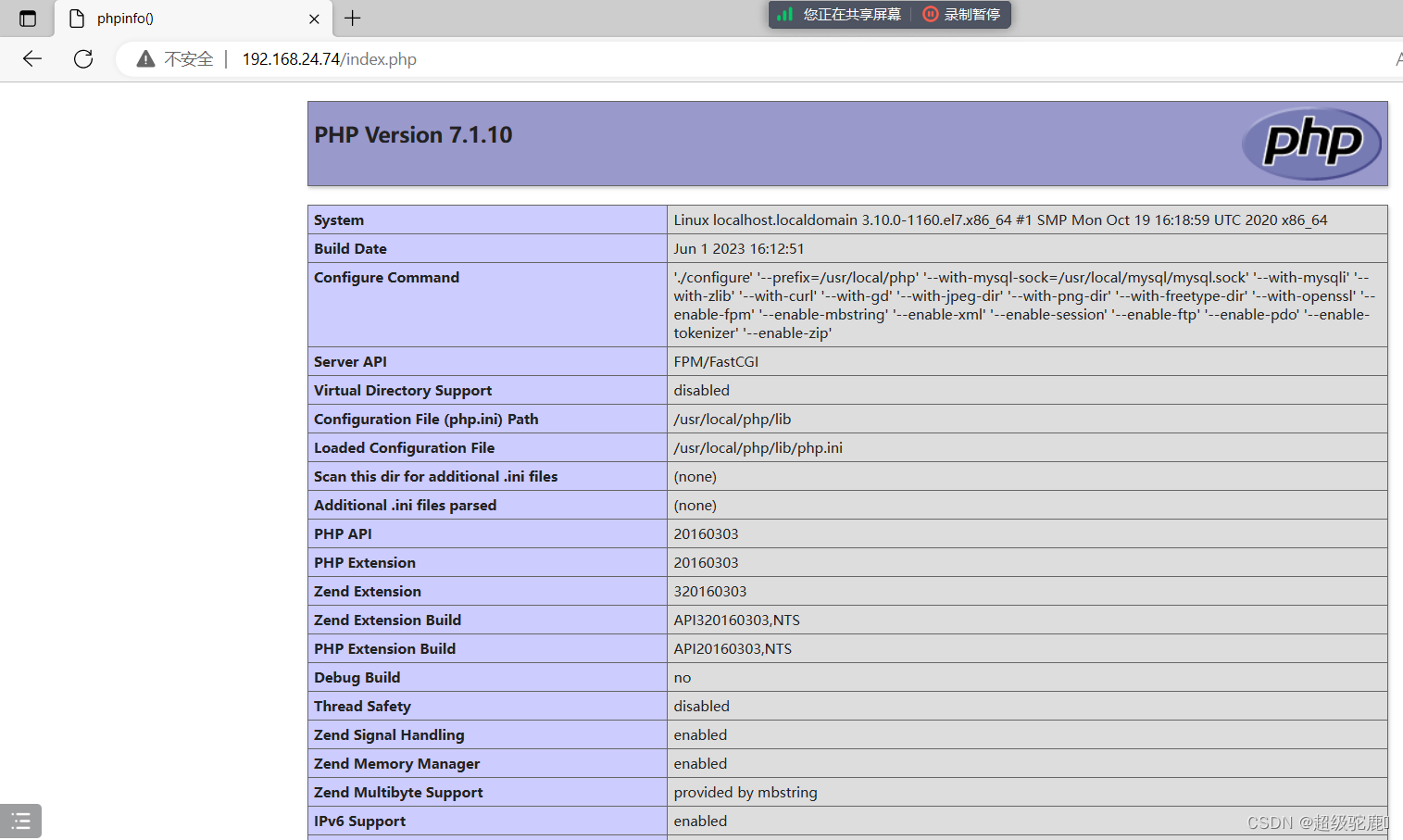
Task: Click the Server API label
Action: tap(350, 362)
